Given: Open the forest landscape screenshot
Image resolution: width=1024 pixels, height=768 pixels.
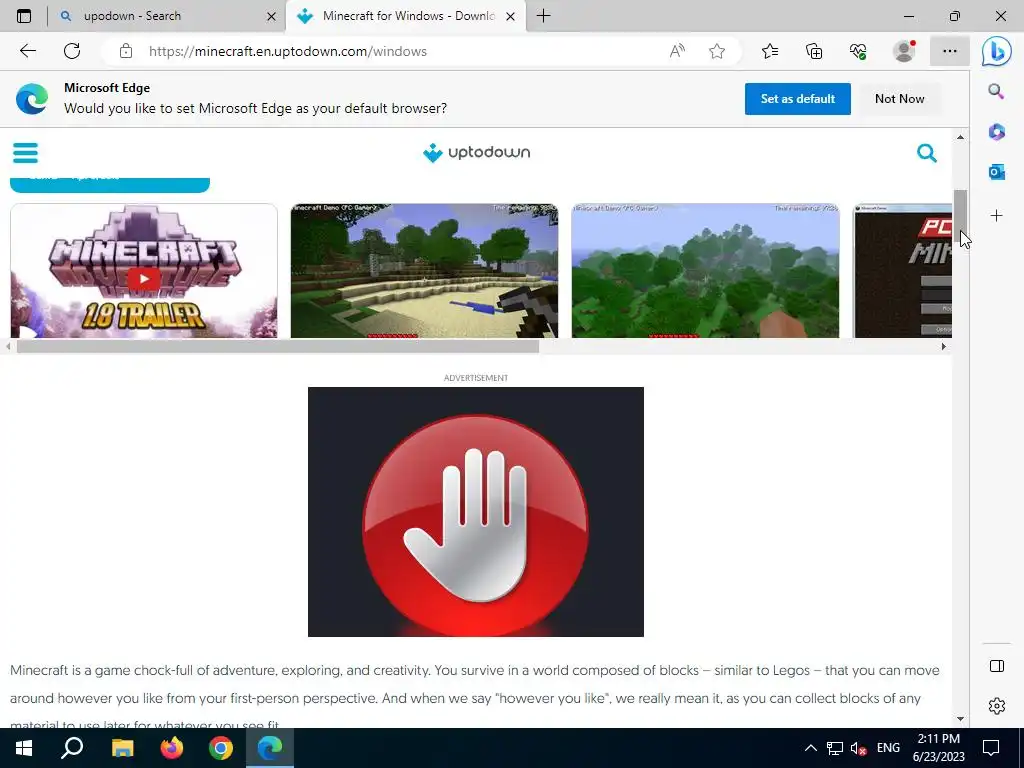Looking at the screenshot, I should click(705, 271).
